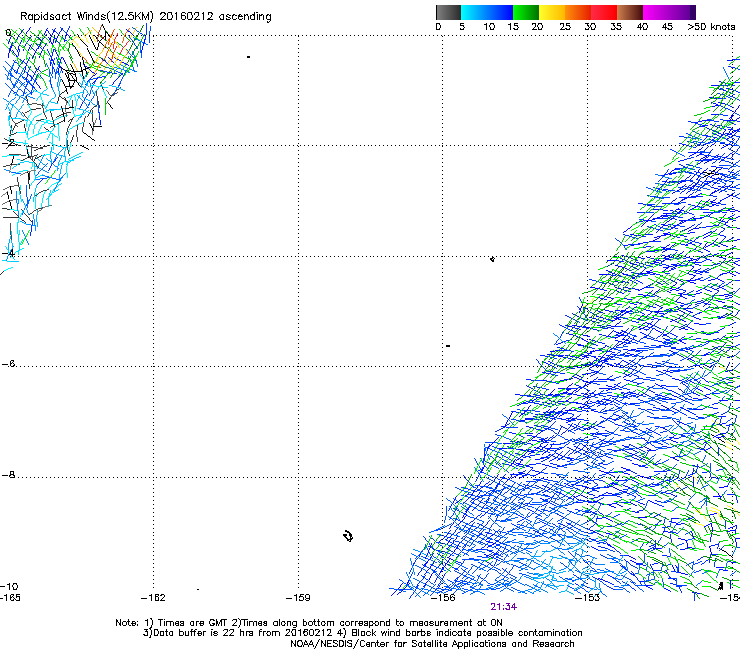Click the gray 0-5 knots color band
740x650 pixels.
point(448,12)
